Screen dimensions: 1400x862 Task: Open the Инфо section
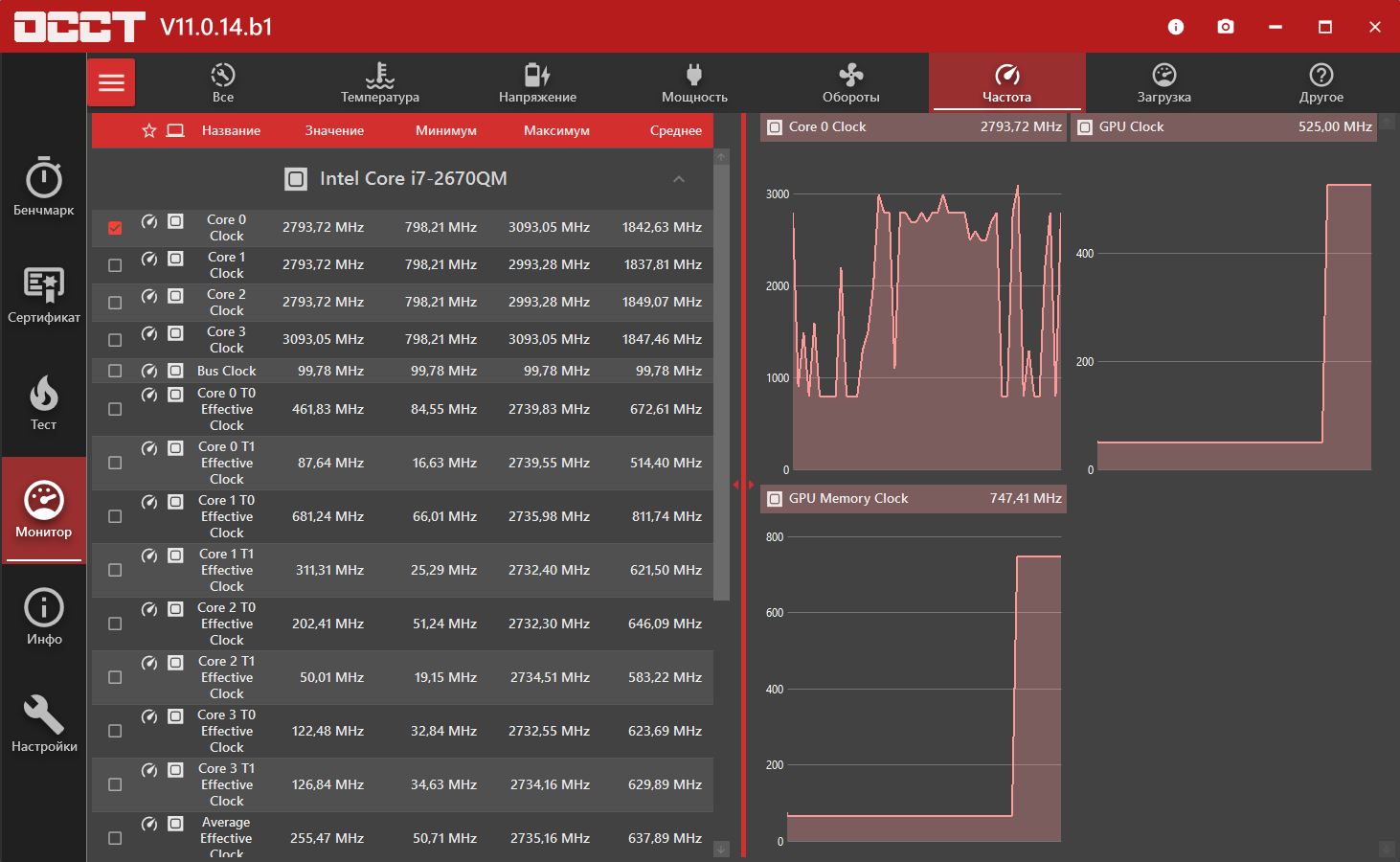(43, 616)
